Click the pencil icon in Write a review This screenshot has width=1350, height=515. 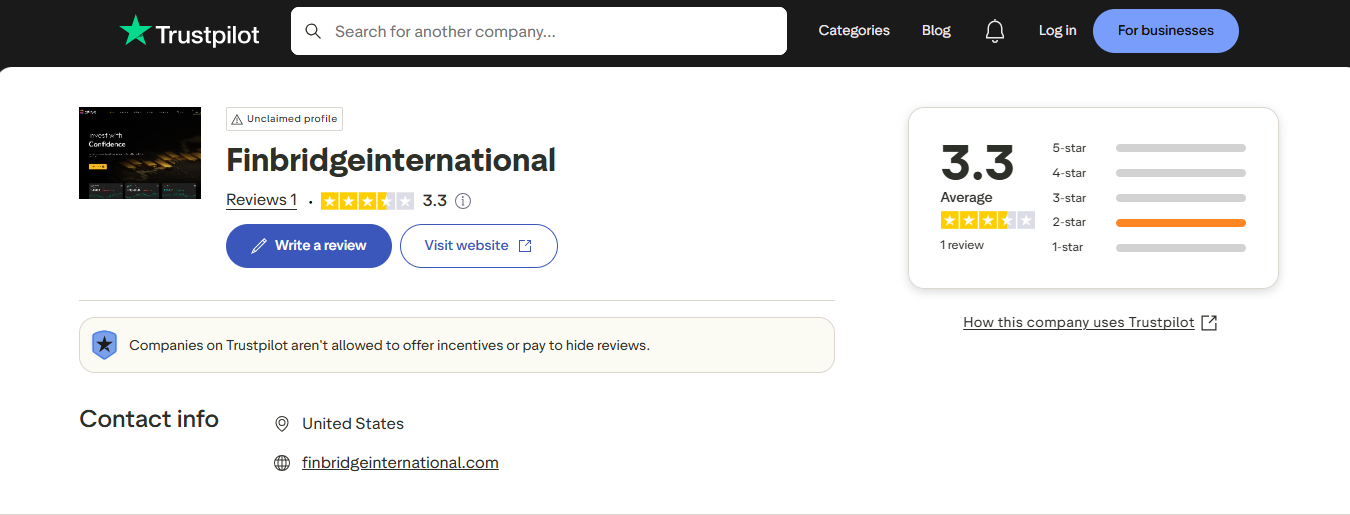259,246
